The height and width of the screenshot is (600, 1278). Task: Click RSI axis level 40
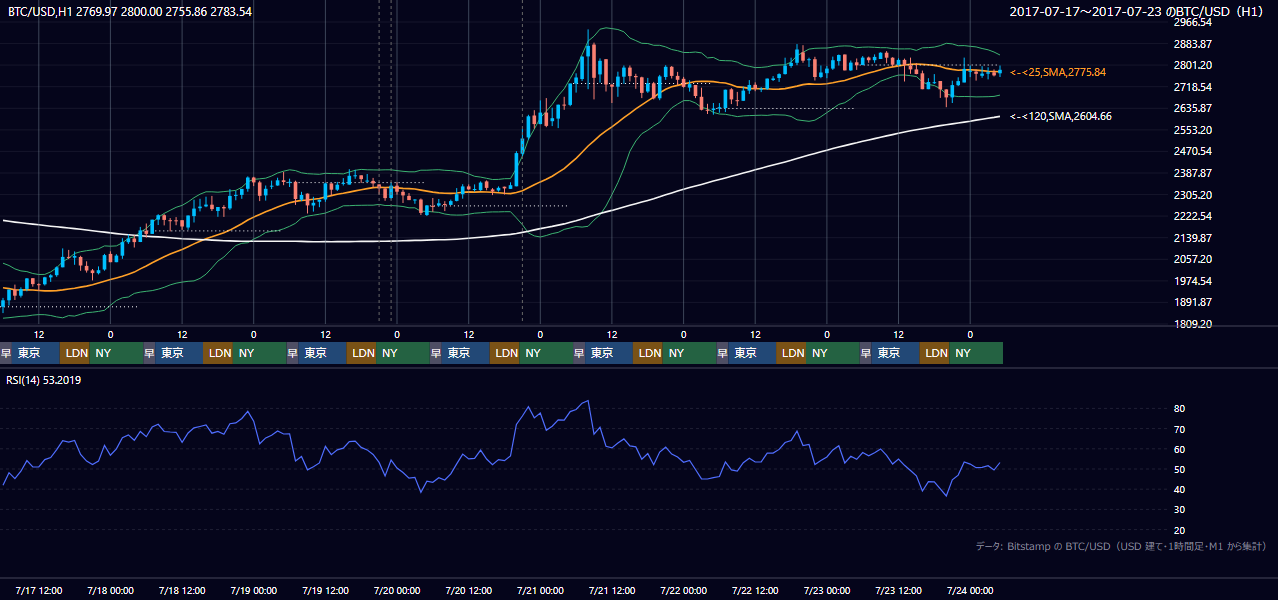[1180, 489]
